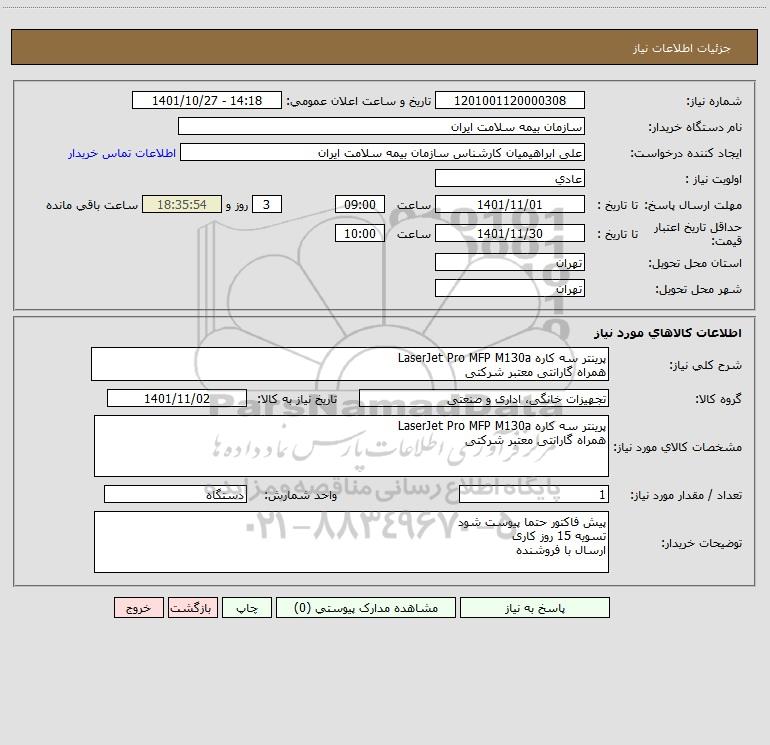Open اطلاعات تماس خریدار link
Screen dimensions: 770x745
[x=122, y=153]
